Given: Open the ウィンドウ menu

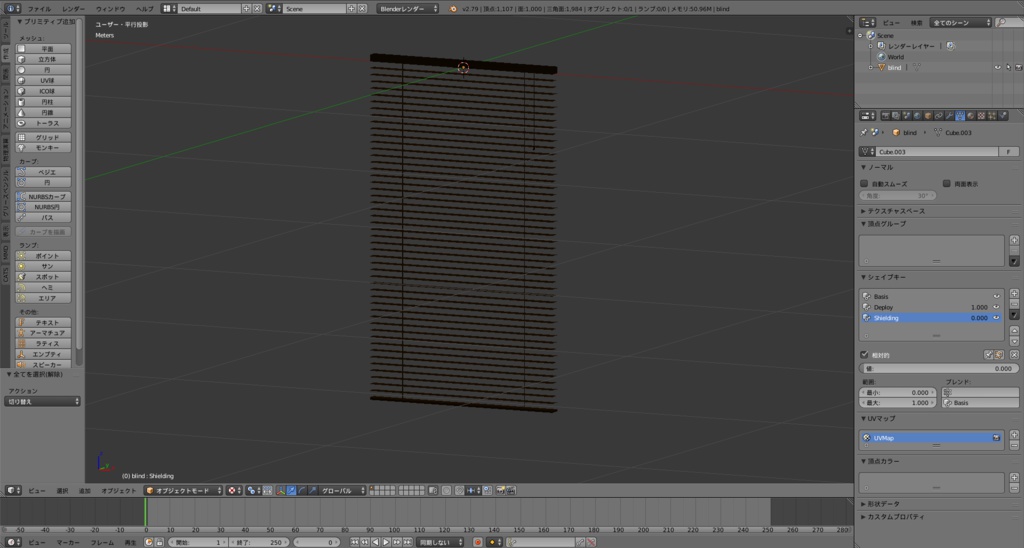Looking at the screenshot, I should 110,9.
